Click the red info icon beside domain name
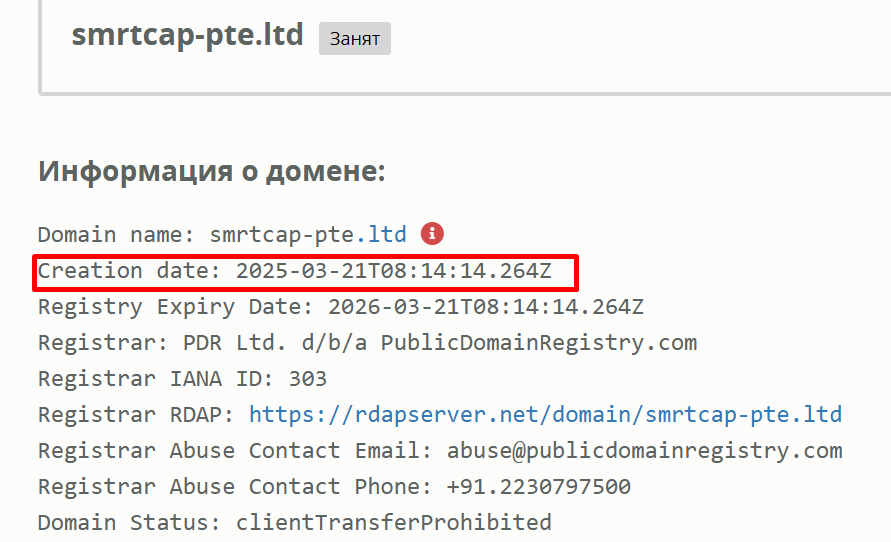Screen dimensions: 891x542 432,234
